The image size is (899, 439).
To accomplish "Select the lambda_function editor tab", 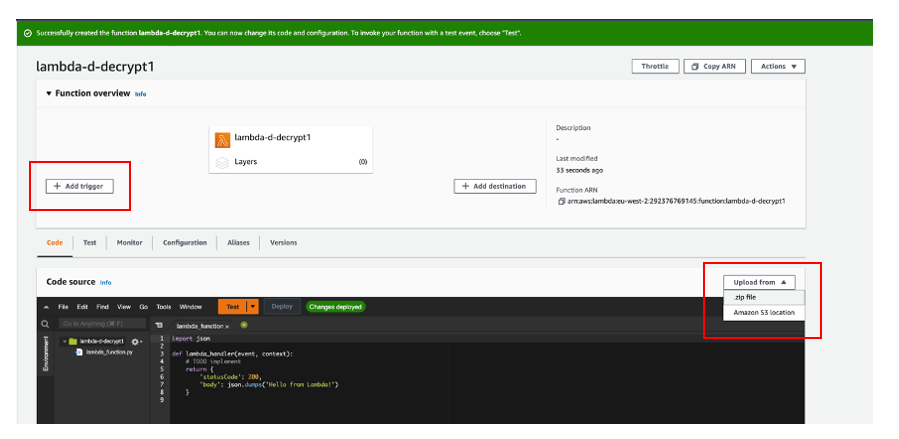I will [x=199, y=326].
